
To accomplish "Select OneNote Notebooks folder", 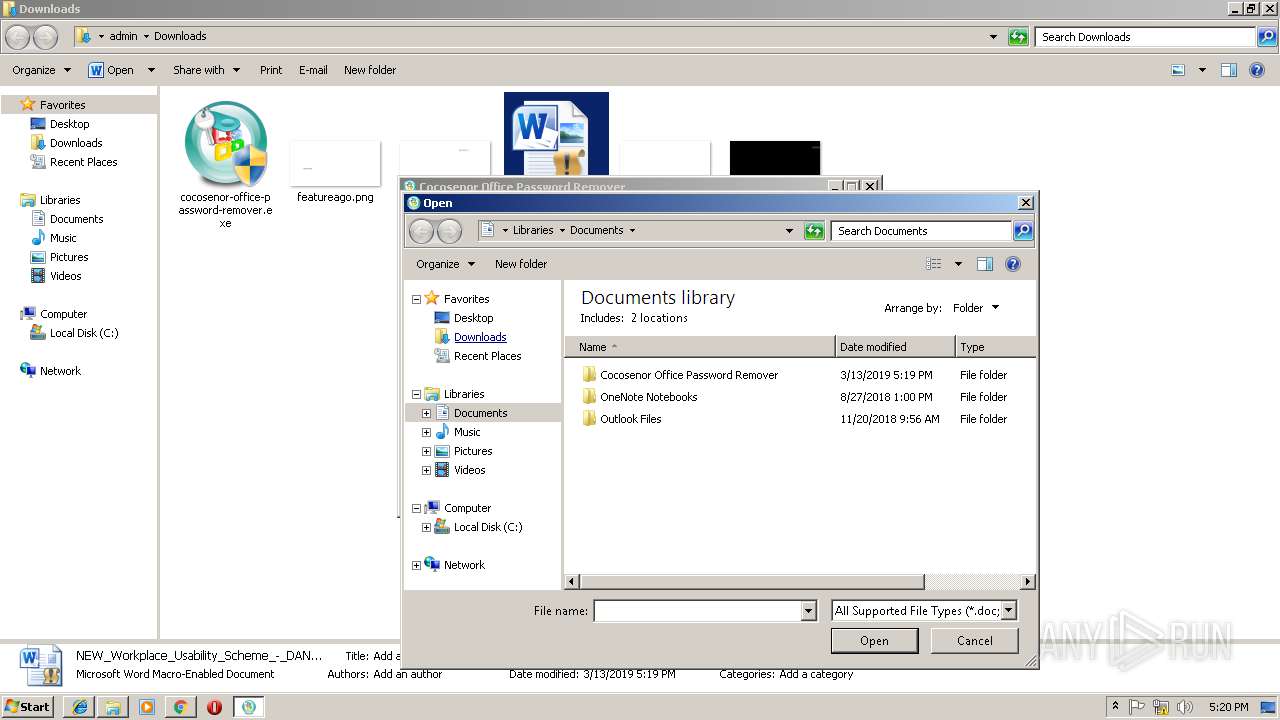I will 649,397.
